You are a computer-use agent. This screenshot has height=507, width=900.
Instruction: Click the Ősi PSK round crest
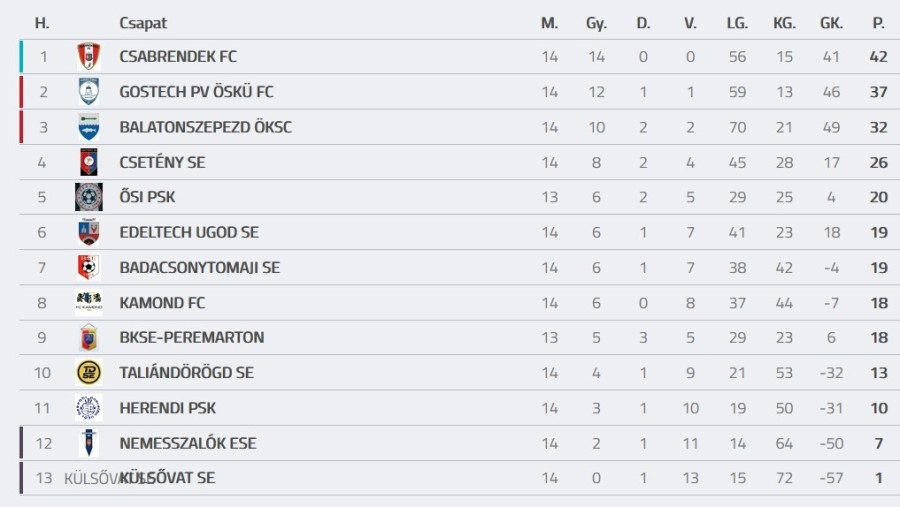(x=89, y=197)
